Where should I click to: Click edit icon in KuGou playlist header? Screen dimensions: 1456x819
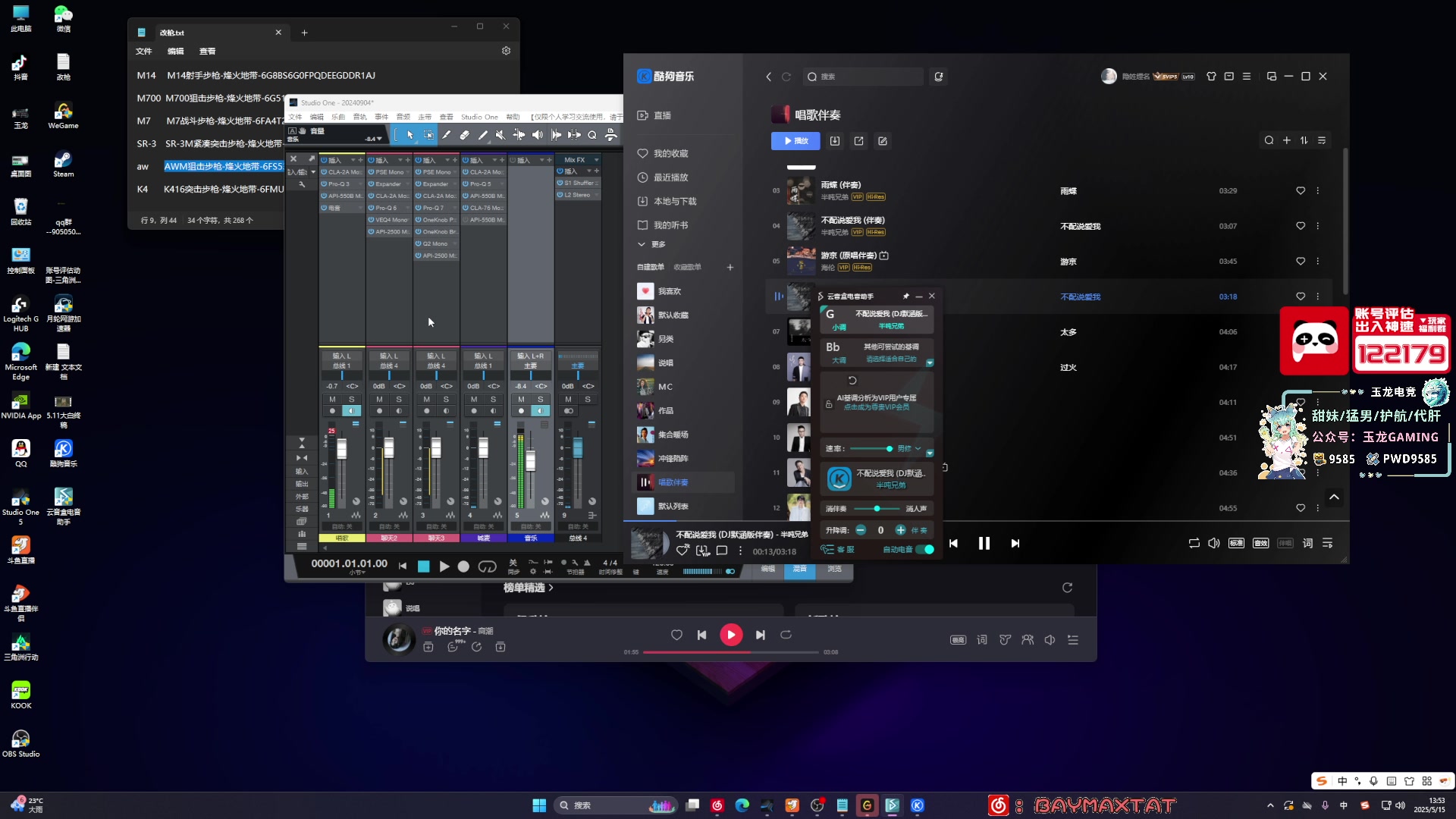tap(883, 141)
